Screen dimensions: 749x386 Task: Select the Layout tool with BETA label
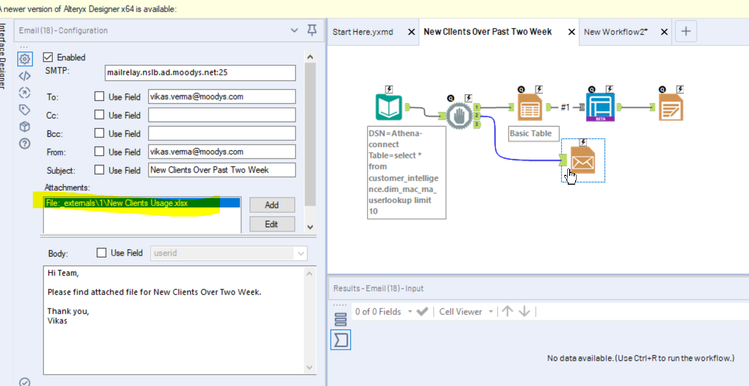click(601, 107)
